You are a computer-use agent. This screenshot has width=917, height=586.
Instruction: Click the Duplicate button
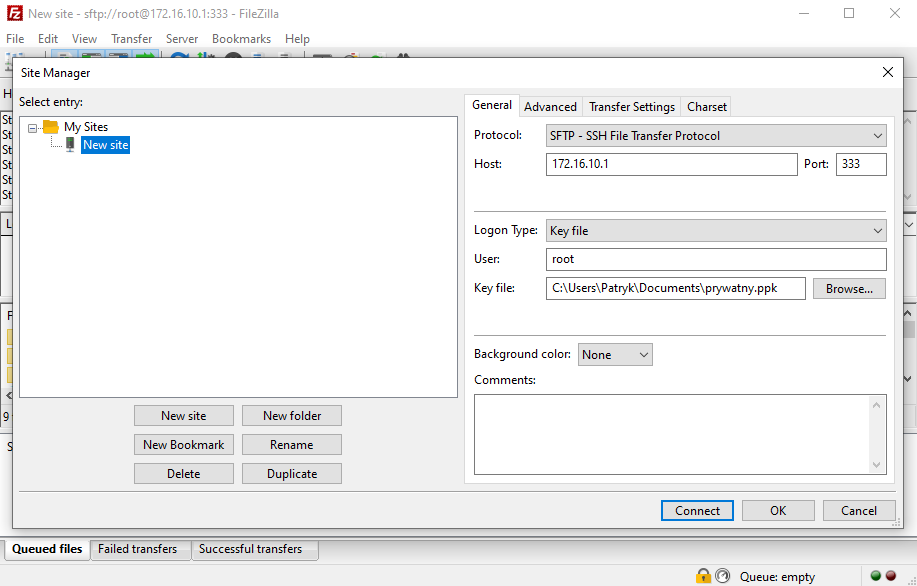(x=292, y=474)
